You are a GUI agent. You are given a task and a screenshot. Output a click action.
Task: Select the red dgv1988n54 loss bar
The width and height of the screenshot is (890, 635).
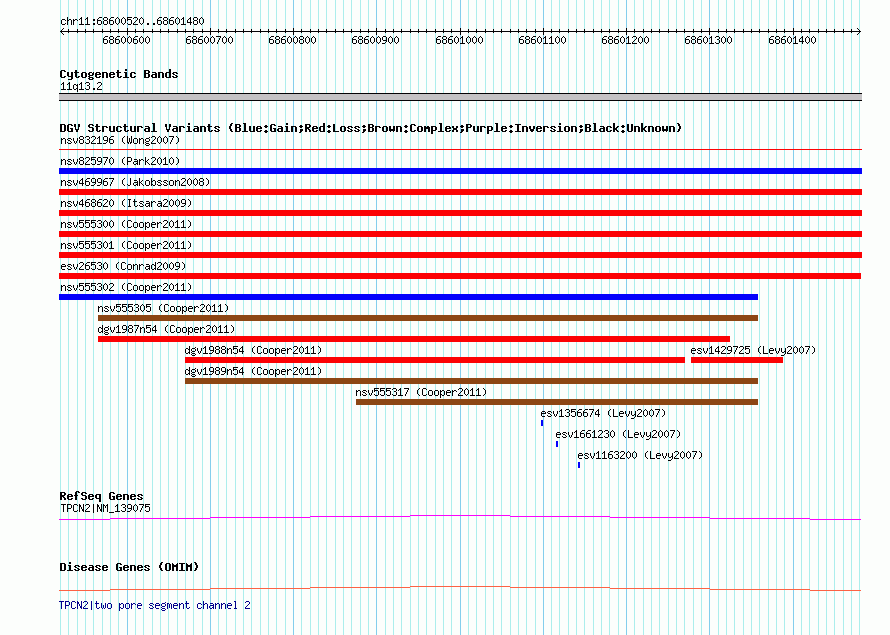435,360
